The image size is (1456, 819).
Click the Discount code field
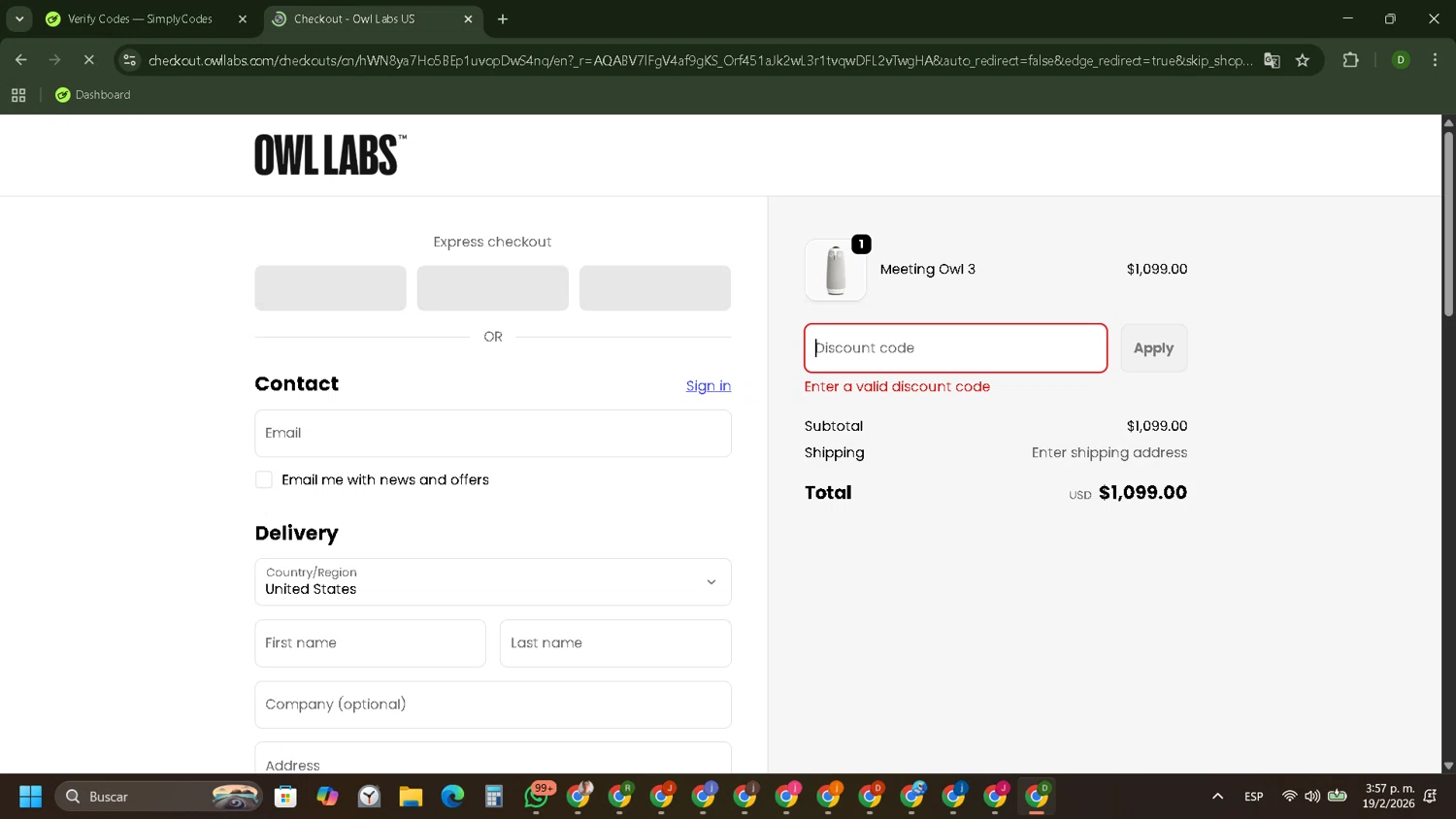point(956,348)
